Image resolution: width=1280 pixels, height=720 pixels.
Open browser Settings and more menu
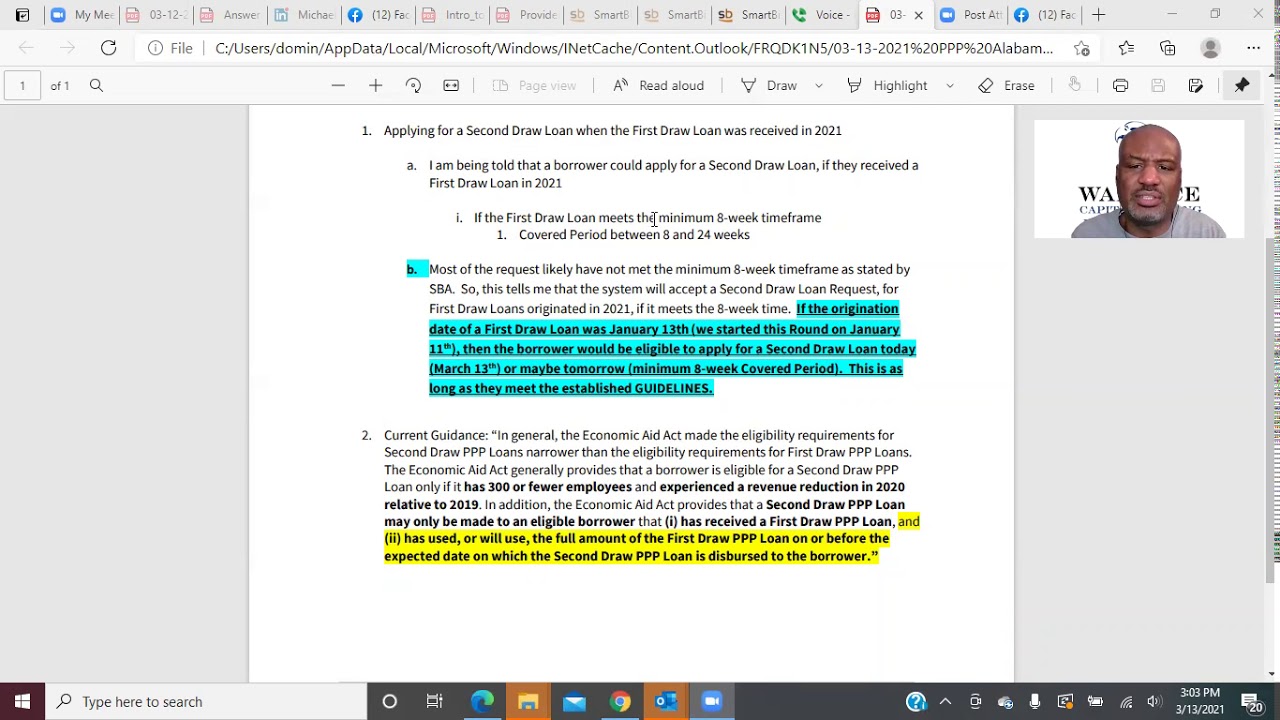pos(1253,48)
